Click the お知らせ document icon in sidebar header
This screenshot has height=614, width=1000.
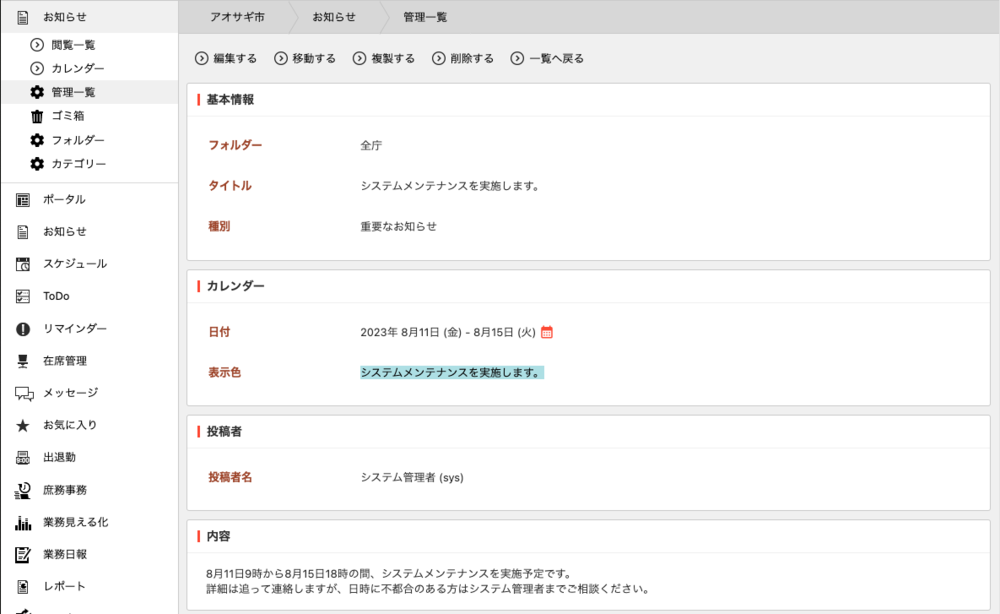23,17
